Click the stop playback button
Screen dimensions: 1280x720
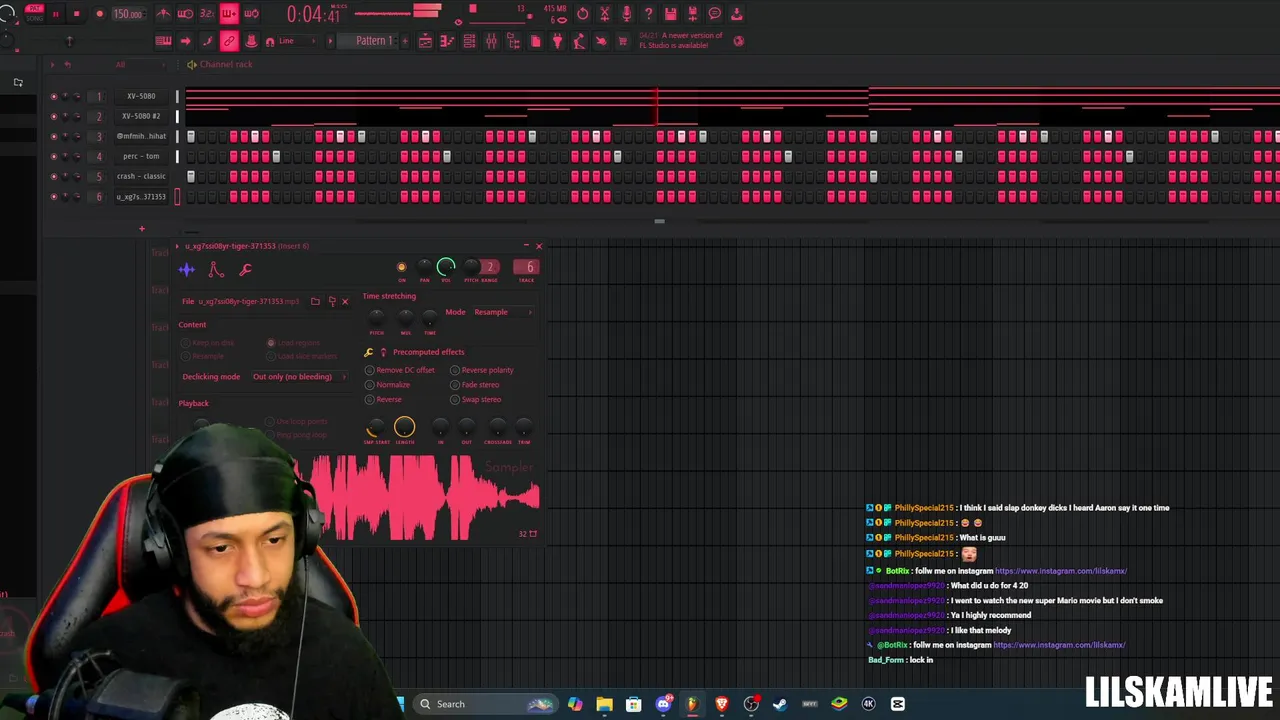(x=76, y=14)
